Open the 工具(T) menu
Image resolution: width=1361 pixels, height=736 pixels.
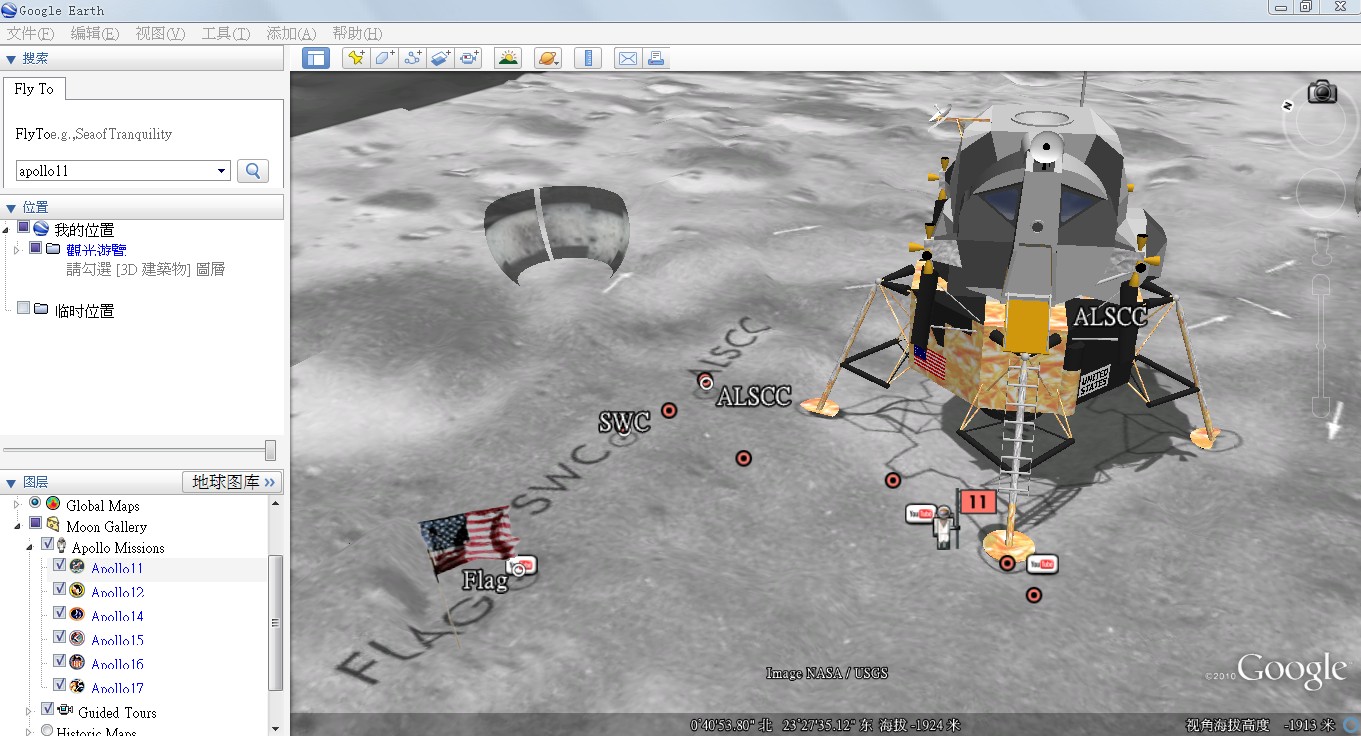point(225,33)
